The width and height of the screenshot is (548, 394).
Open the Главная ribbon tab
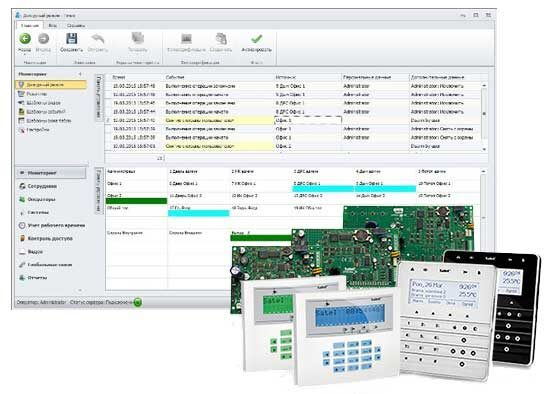30,26
